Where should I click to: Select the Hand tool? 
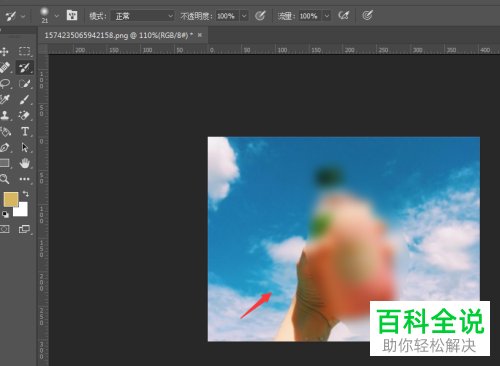(x=25, y=163)
